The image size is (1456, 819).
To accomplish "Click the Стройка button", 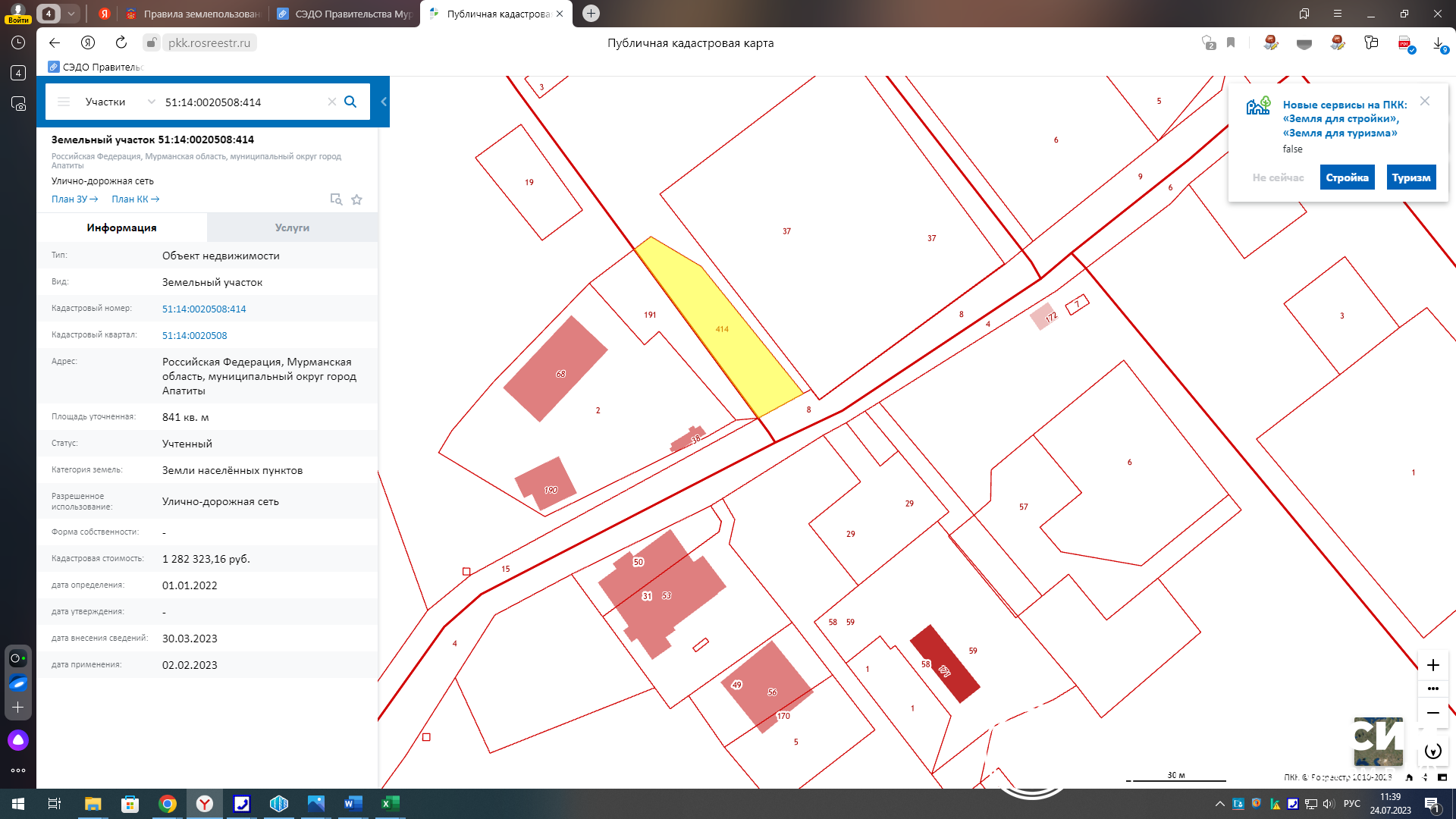I will (x=1347, y=177).
